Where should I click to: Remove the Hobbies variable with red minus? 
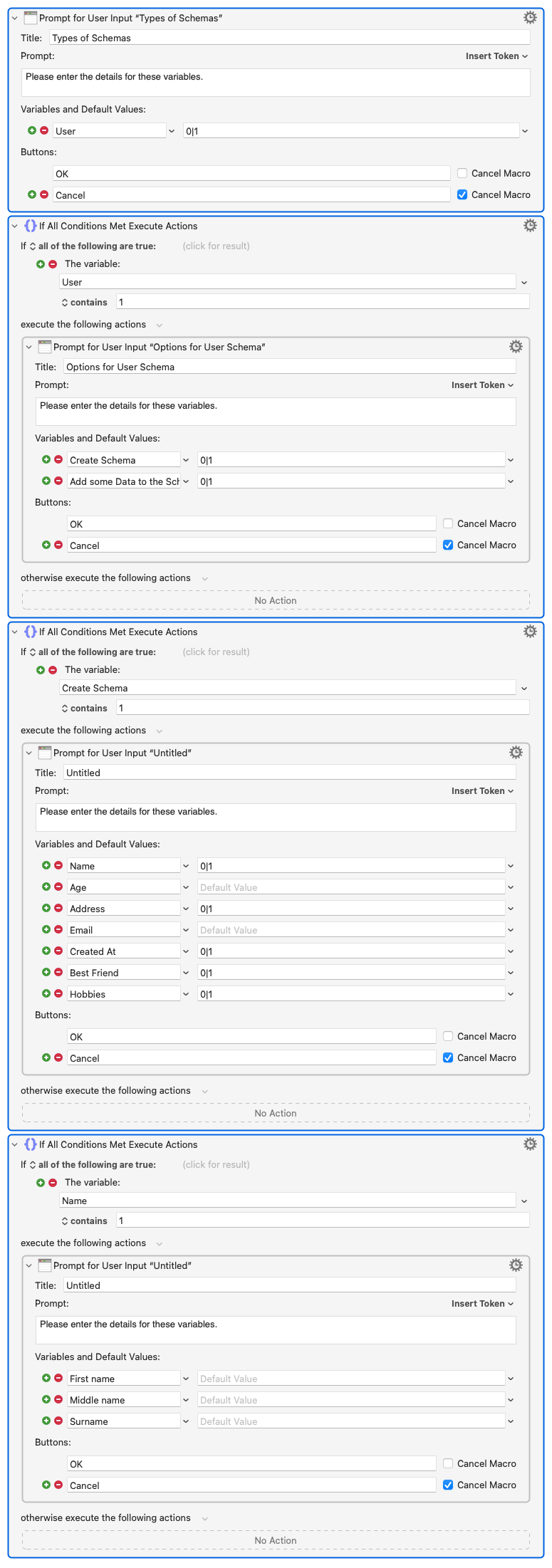58,993
